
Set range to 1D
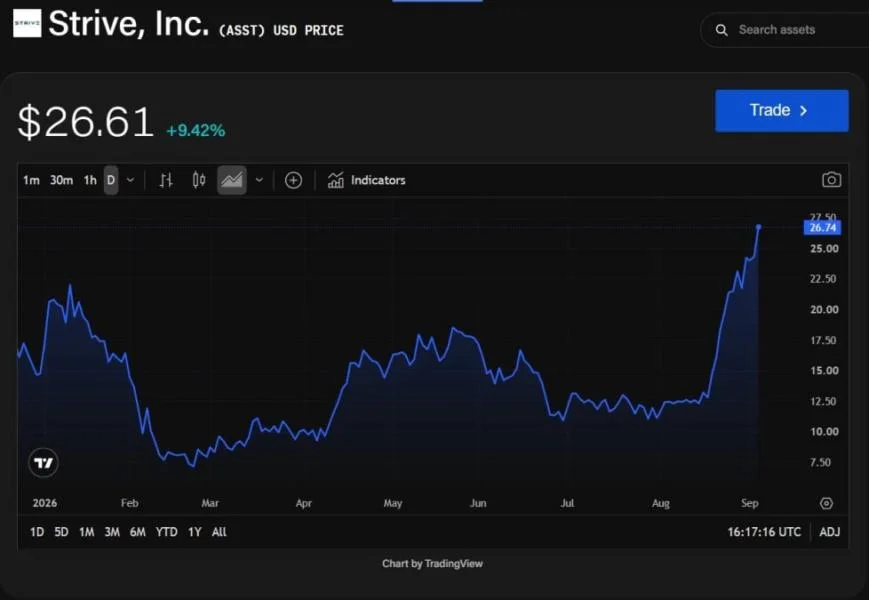tap(37, 532)
